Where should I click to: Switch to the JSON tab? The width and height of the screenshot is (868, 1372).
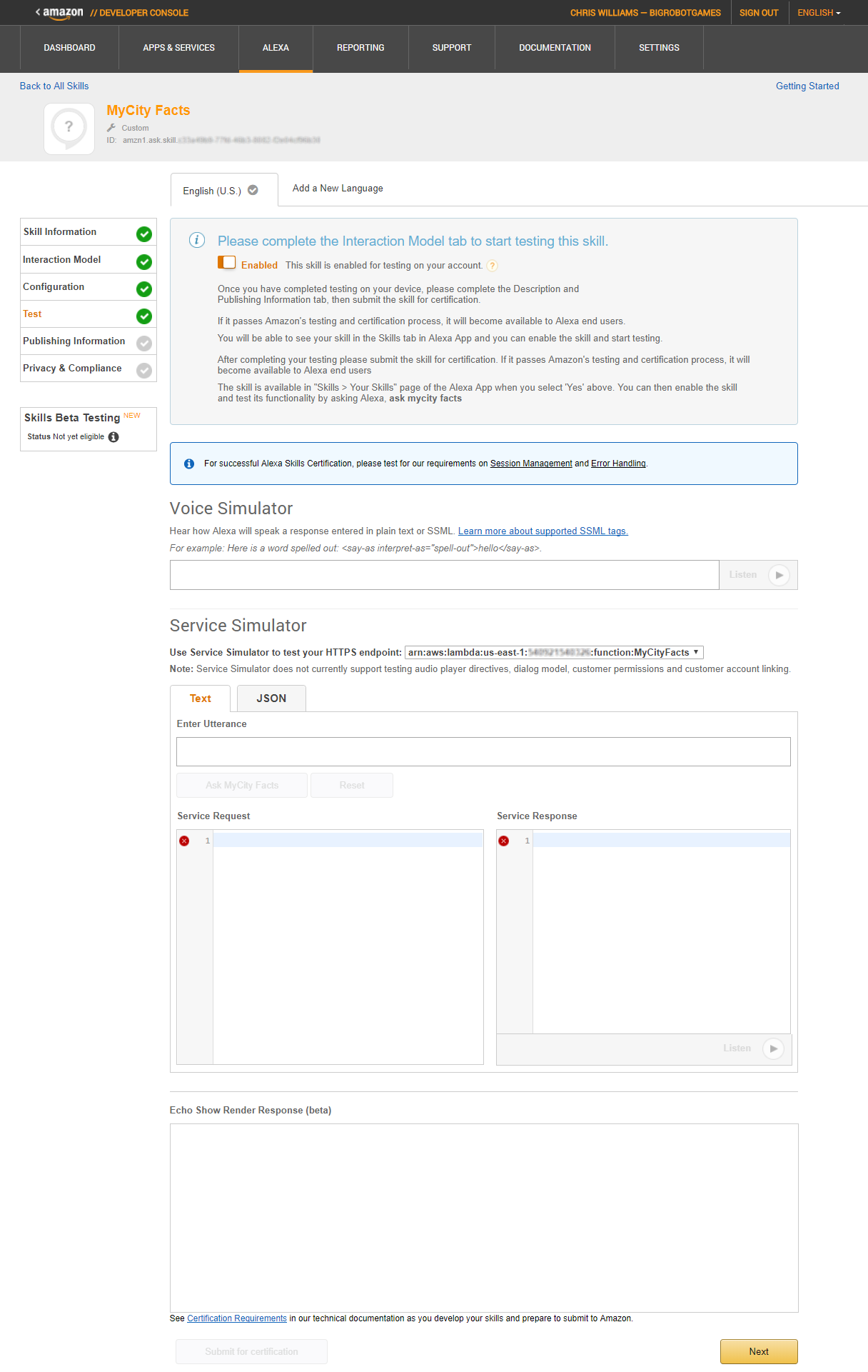click(x=271, y=698)
